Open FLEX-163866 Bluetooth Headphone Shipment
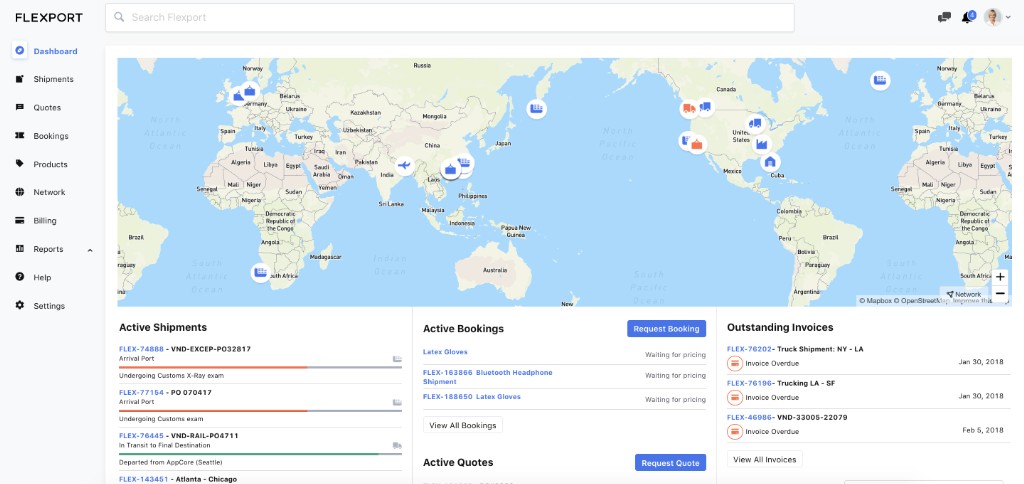Viewport: 1024px width, 484px height. tap(488, 377)
